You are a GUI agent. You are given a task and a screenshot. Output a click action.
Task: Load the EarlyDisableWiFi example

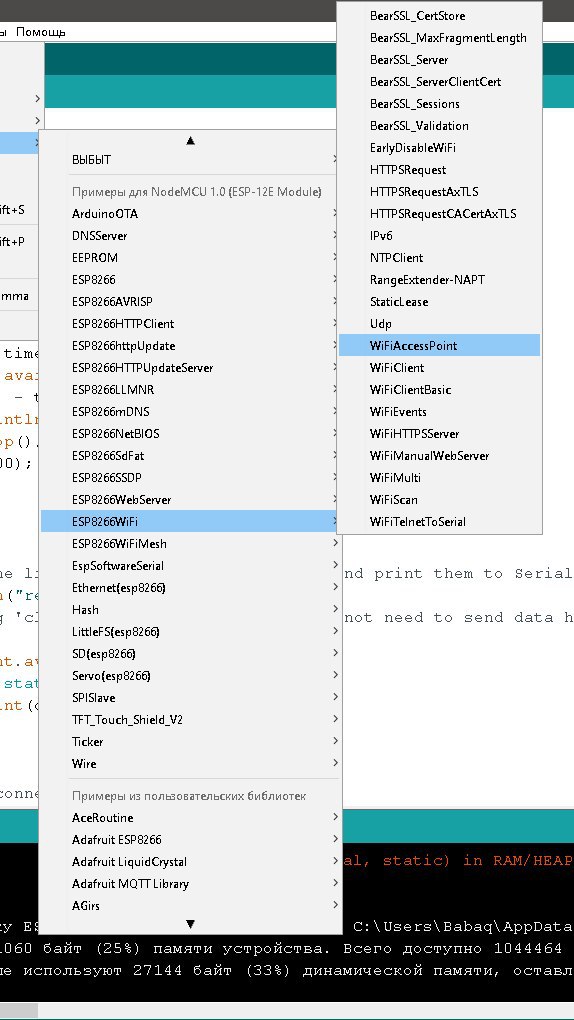pyautogui.click(x=439, y=148)
